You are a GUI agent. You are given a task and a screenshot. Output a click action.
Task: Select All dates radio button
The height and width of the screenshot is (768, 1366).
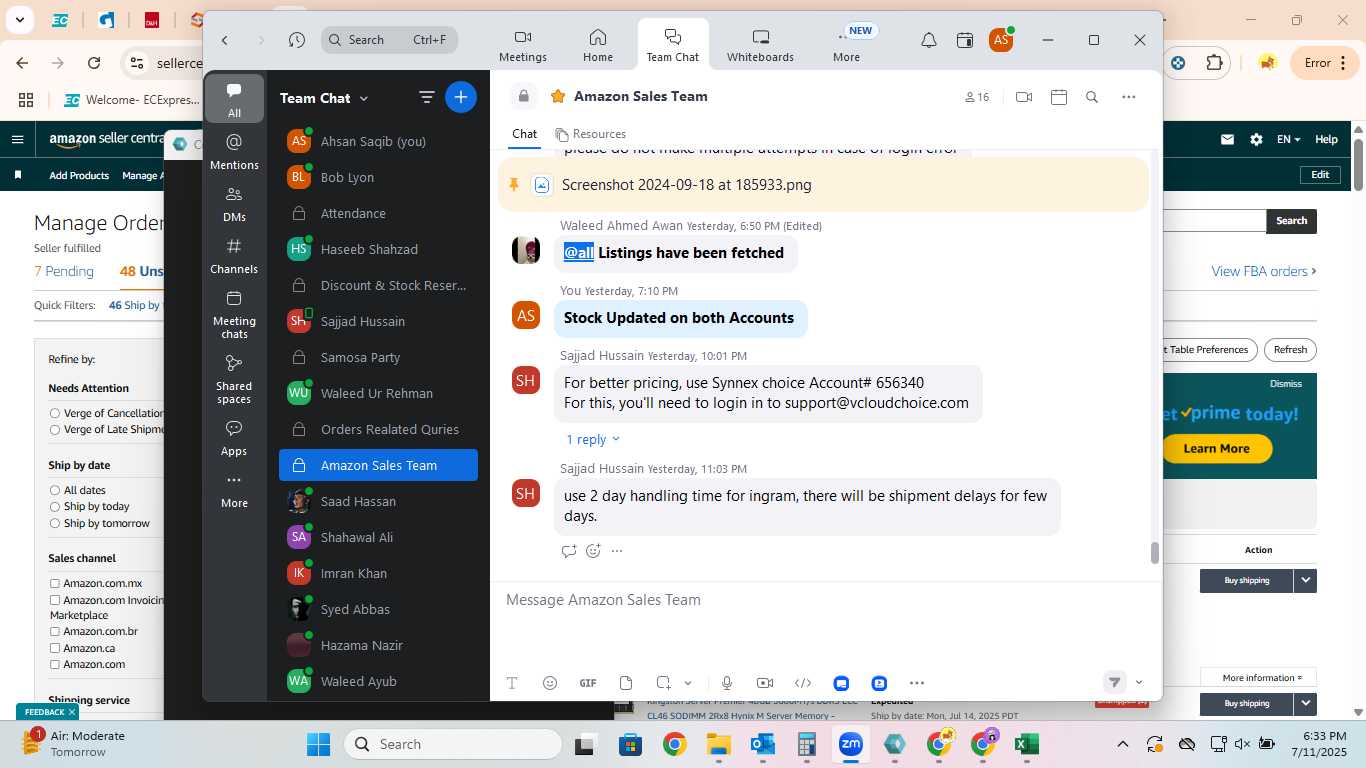click(x=55, y=490)
